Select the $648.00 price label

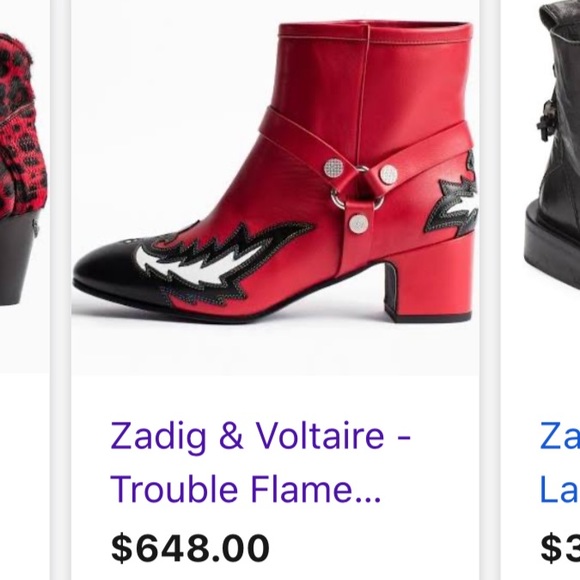coord(190,548)
